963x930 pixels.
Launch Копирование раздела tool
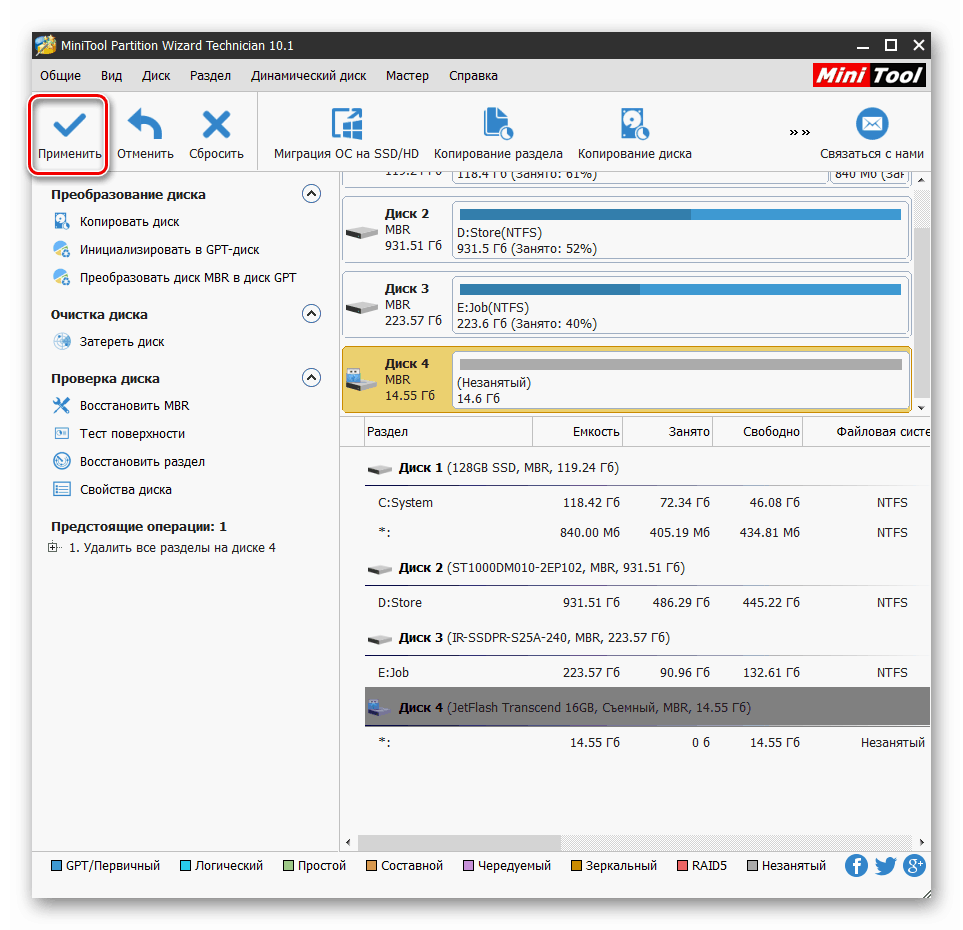pos(498,133)
